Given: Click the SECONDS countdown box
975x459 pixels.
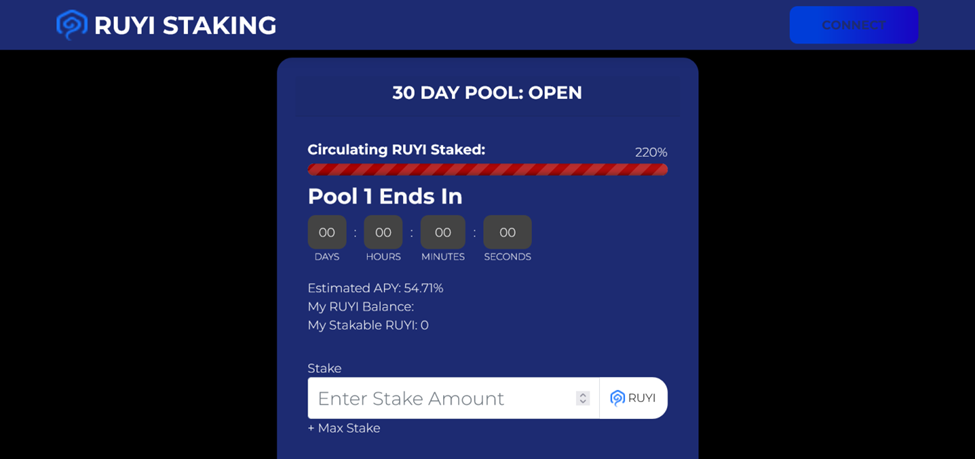Looking at the screenshot, I should [x=507, y=232].
